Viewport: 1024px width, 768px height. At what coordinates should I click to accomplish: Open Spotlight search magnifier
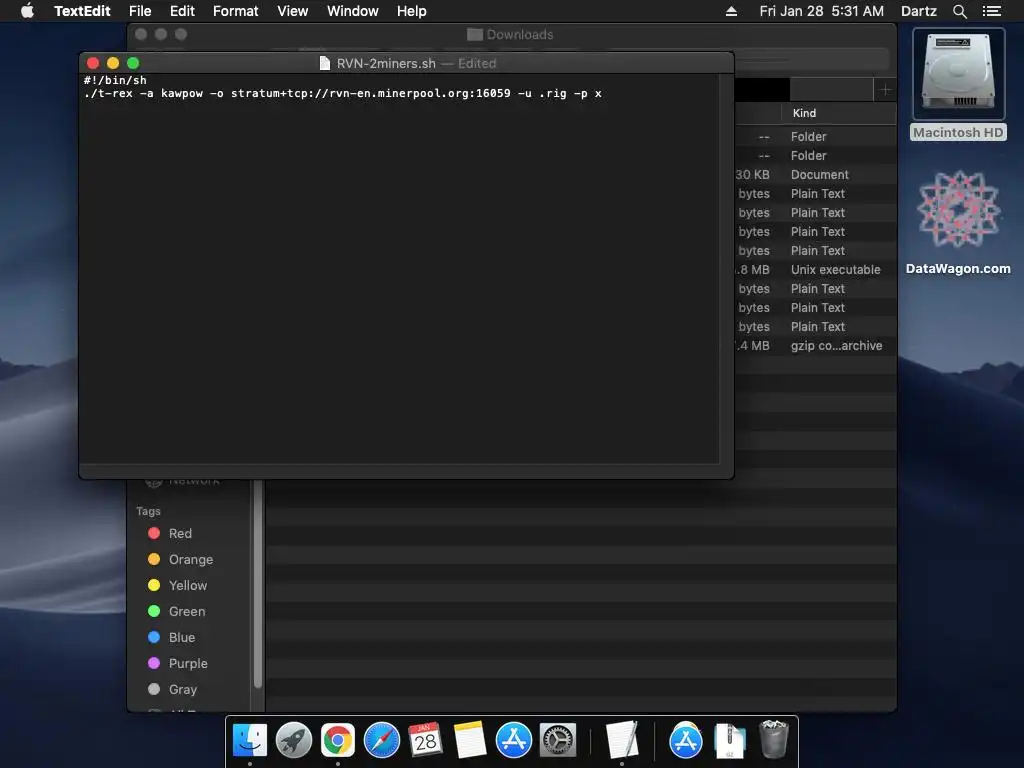pos(959,11)
